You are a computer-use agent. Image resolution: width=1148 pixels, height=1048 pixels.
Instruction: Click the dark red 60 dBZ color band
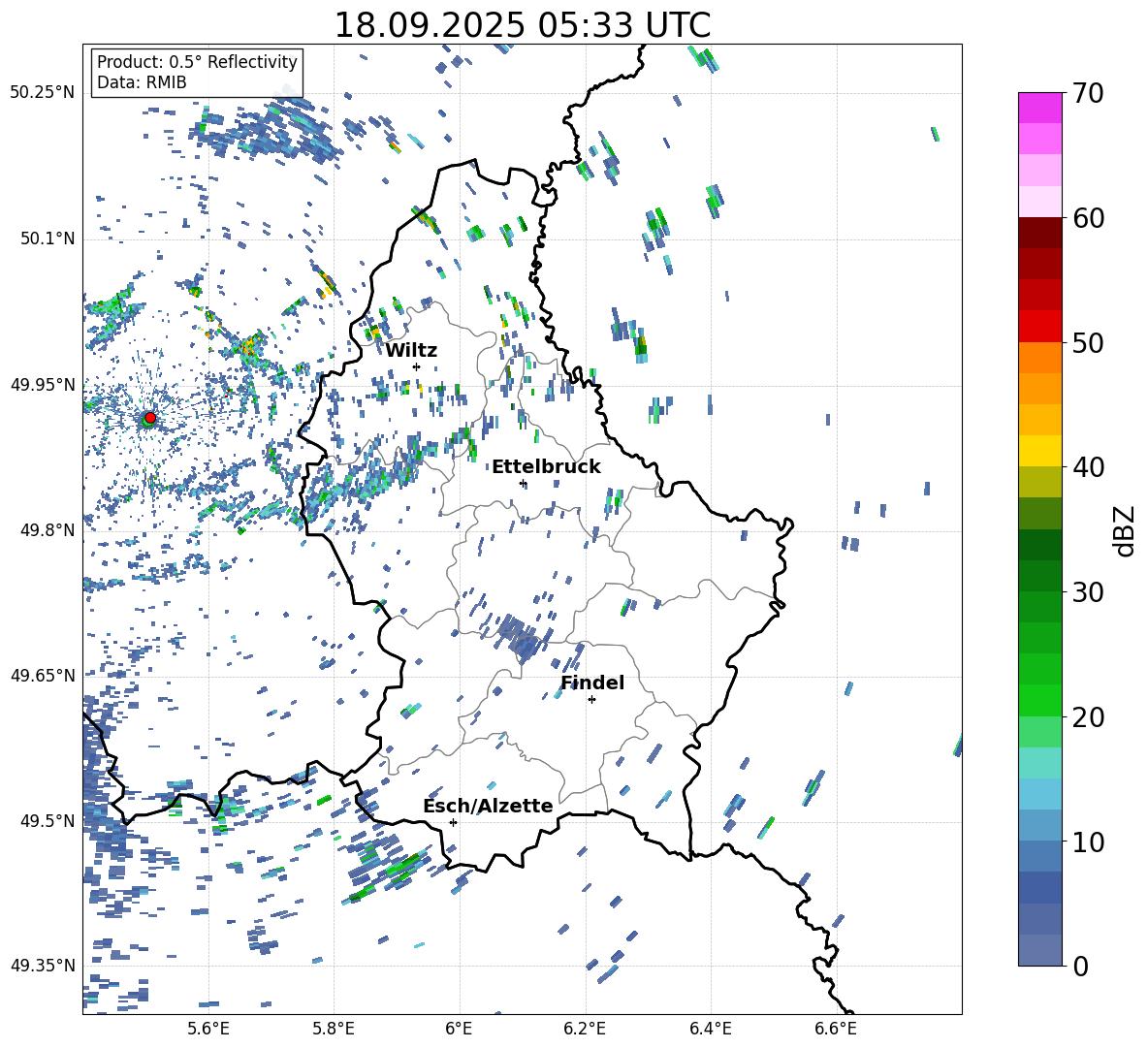click(x=1039, y=233)
